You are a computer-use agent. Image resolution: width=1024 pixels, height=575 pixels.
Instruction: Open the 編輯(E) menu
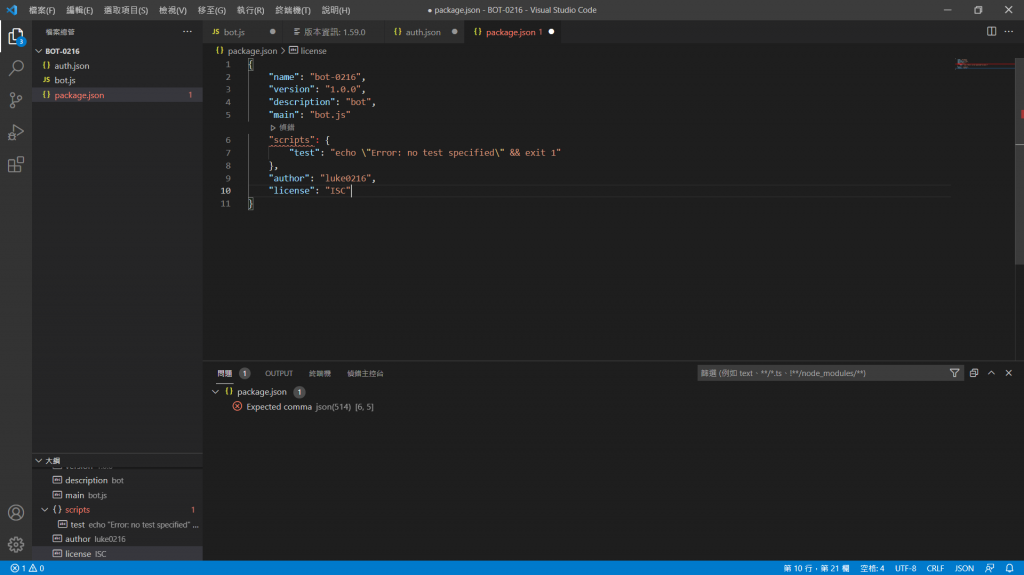point(79,10)
